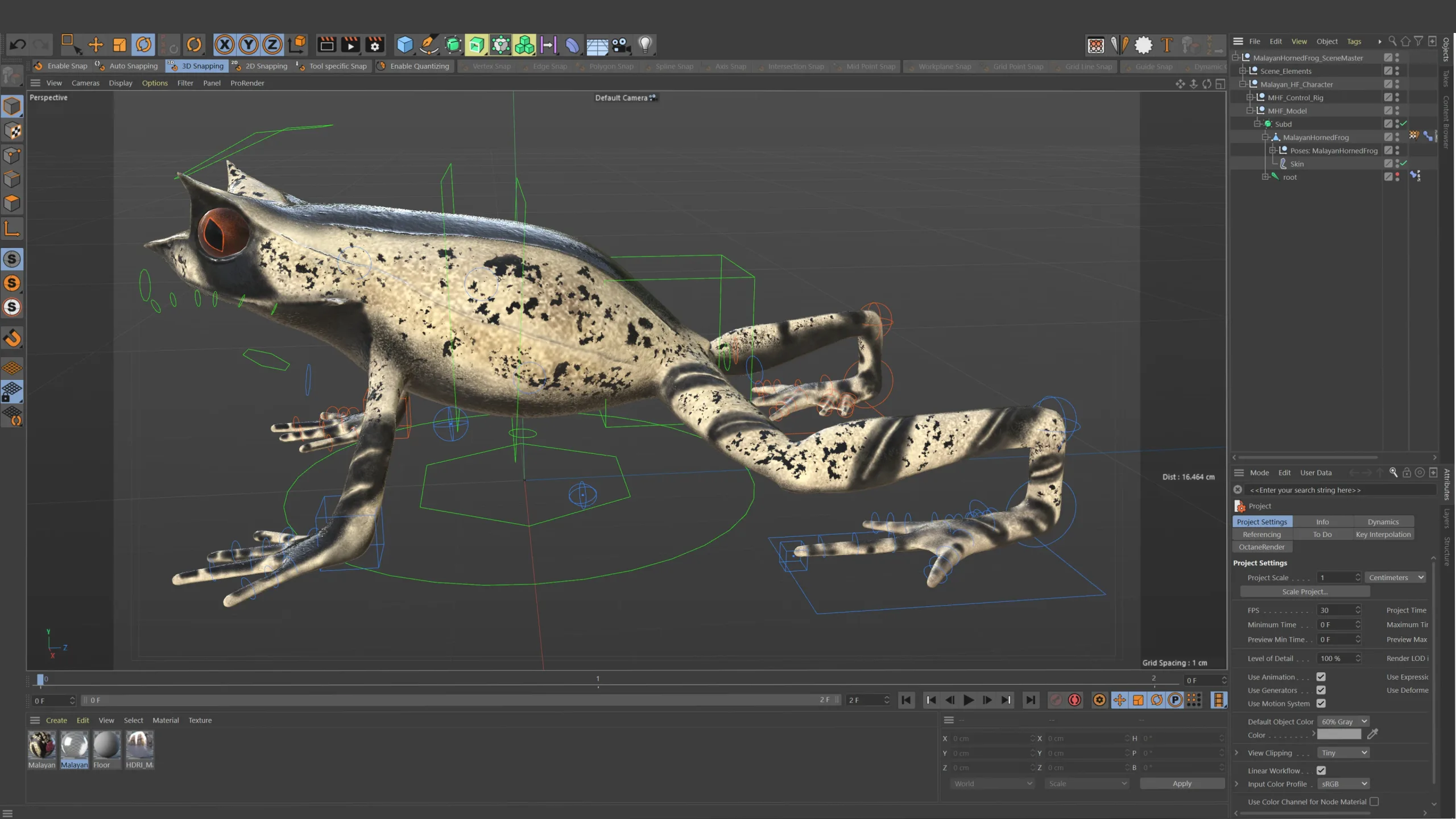This screenshot has height=819, width=1456.
Task: Open the viewport Display menu
Action: (x=121, y=83)
